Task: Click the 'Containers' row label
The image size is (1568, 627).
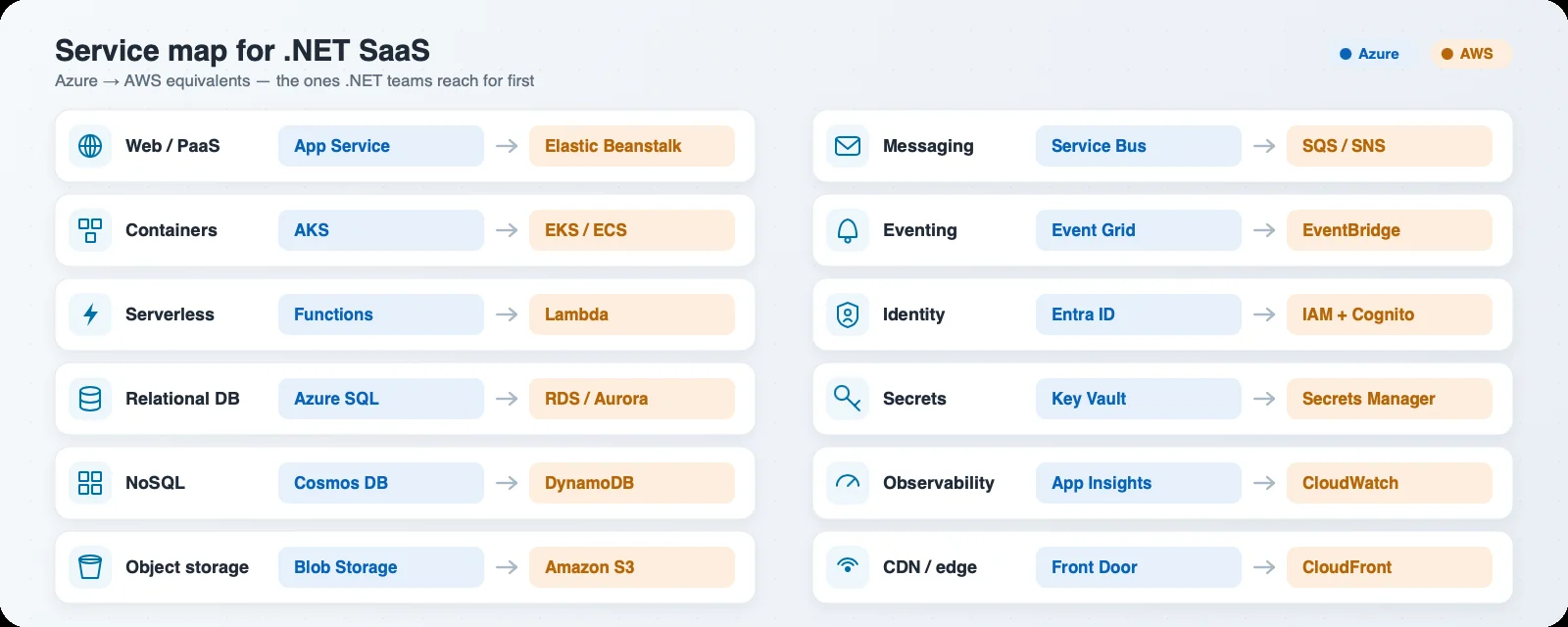Action: [171, 230]
